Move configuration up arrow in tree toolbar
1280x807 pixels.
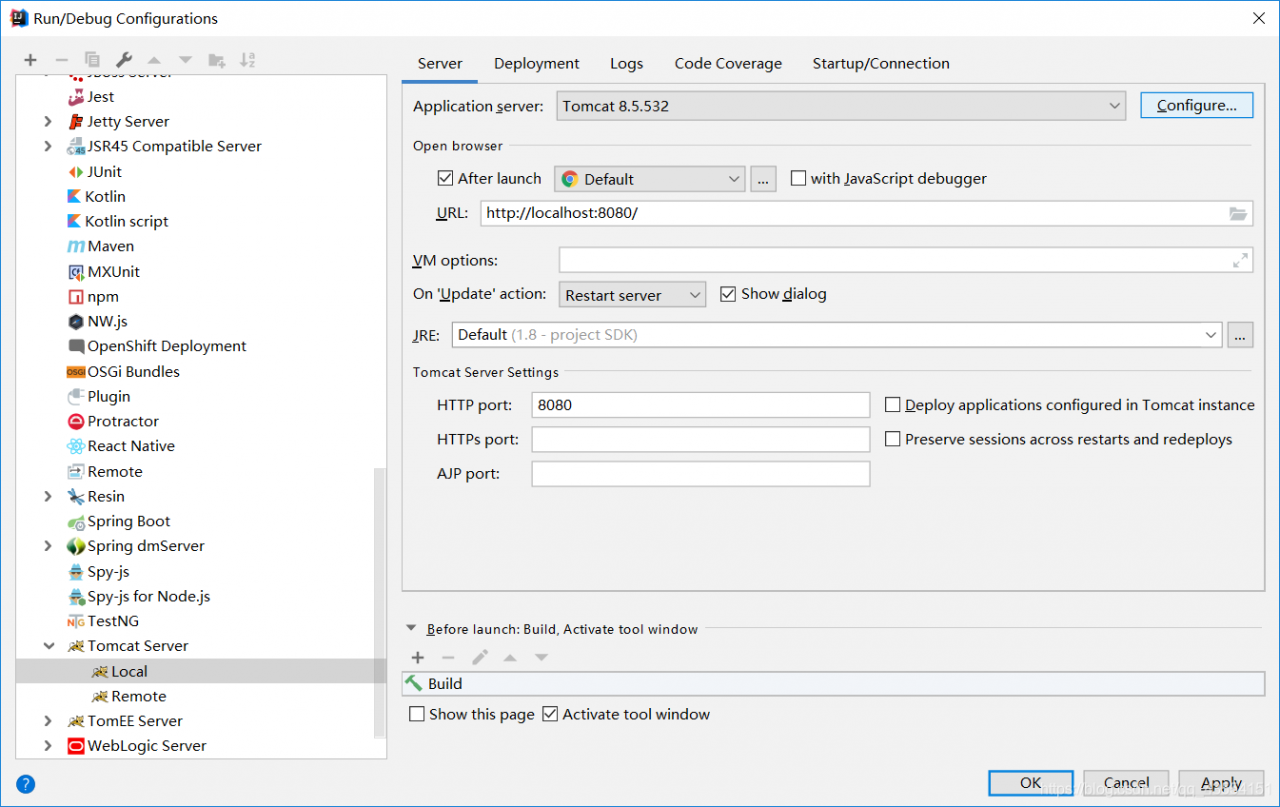click(x=154, y=60)
